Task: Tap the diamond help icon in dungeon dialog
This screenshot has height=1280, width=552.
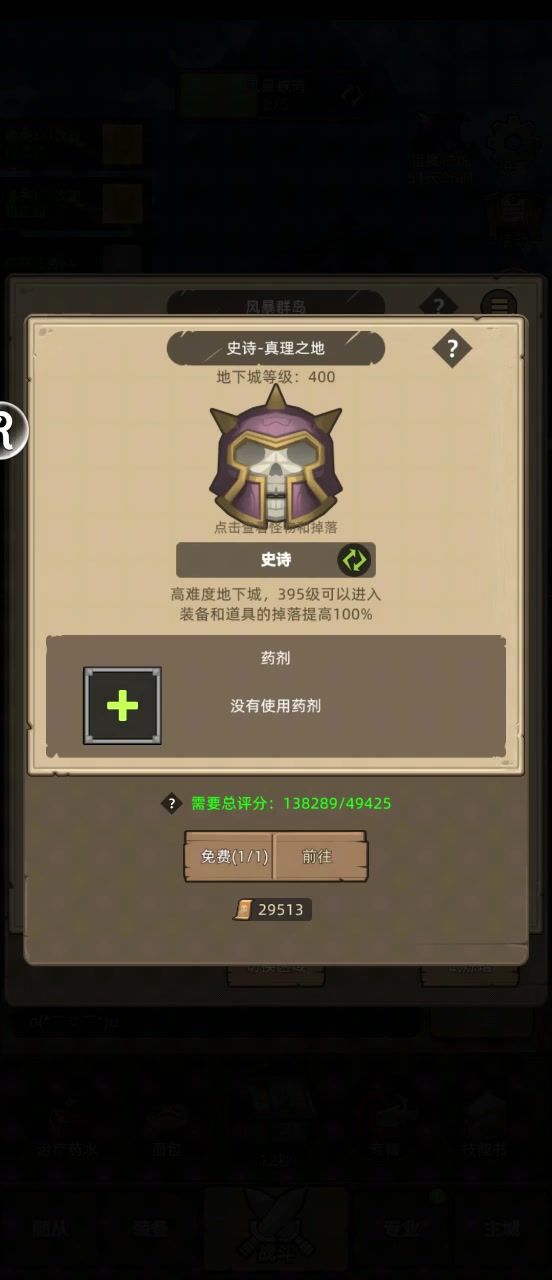Action: coord(452,348)
